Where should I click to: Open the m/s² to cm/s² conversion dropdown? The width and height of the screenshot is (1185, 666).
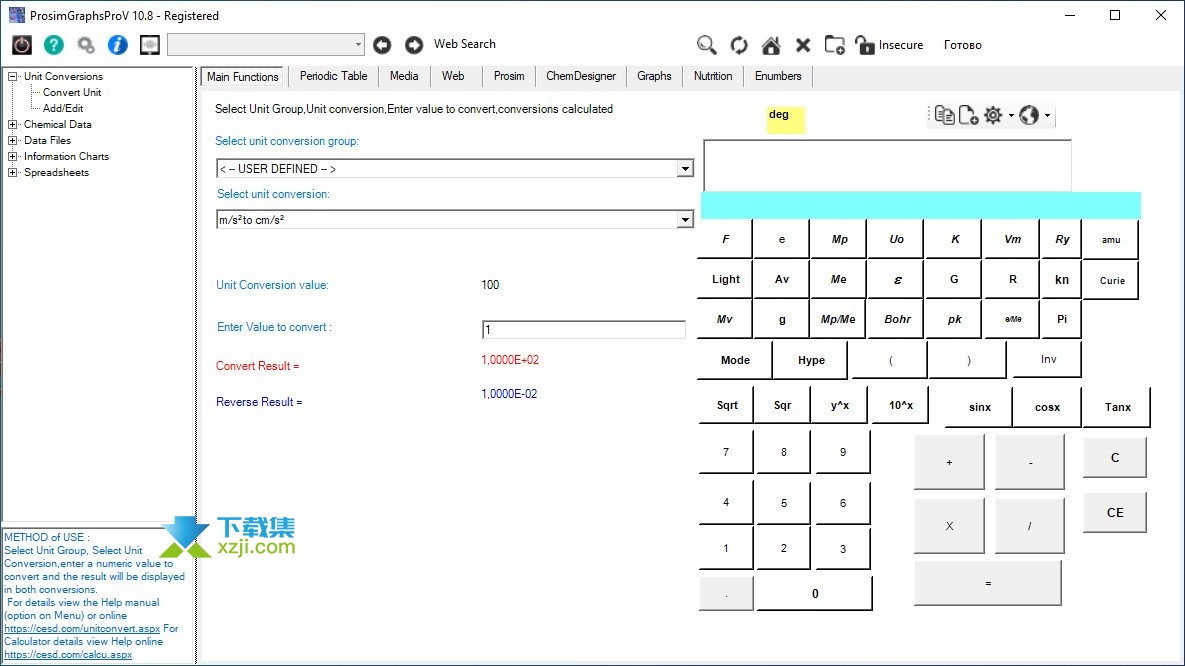pos(685,220)
